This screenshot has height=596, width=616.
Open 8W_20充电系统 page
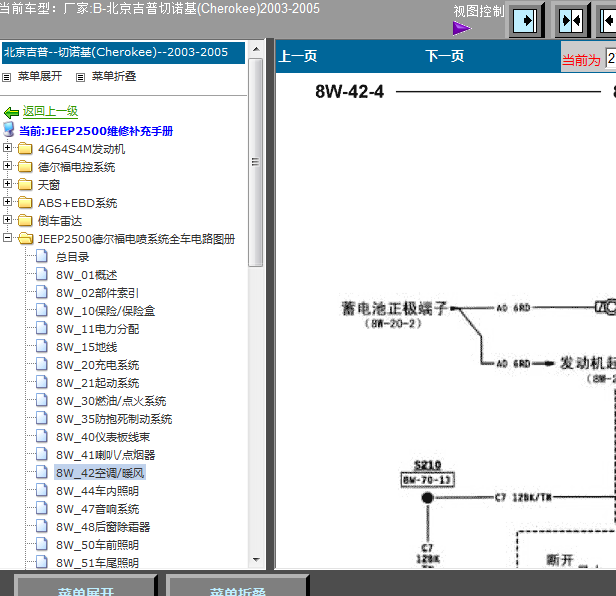[97, 365]
